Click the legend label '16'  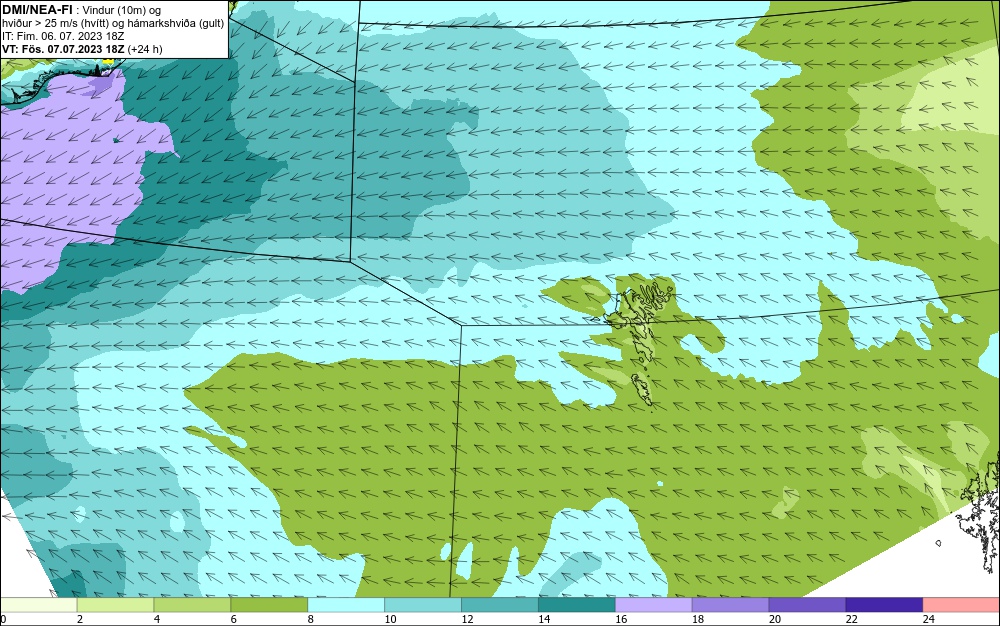point(621,619)
